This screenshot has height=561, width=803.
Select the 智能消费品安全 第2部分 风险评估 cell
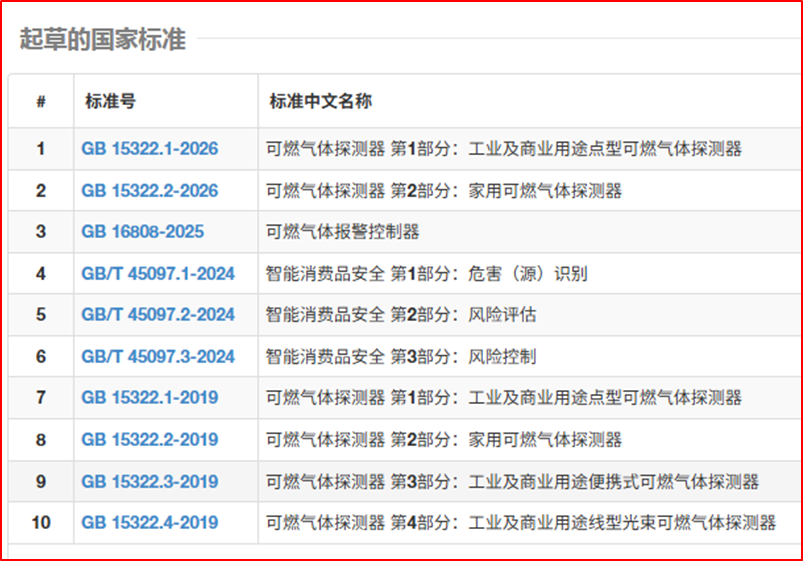click(x=400, y=315)
